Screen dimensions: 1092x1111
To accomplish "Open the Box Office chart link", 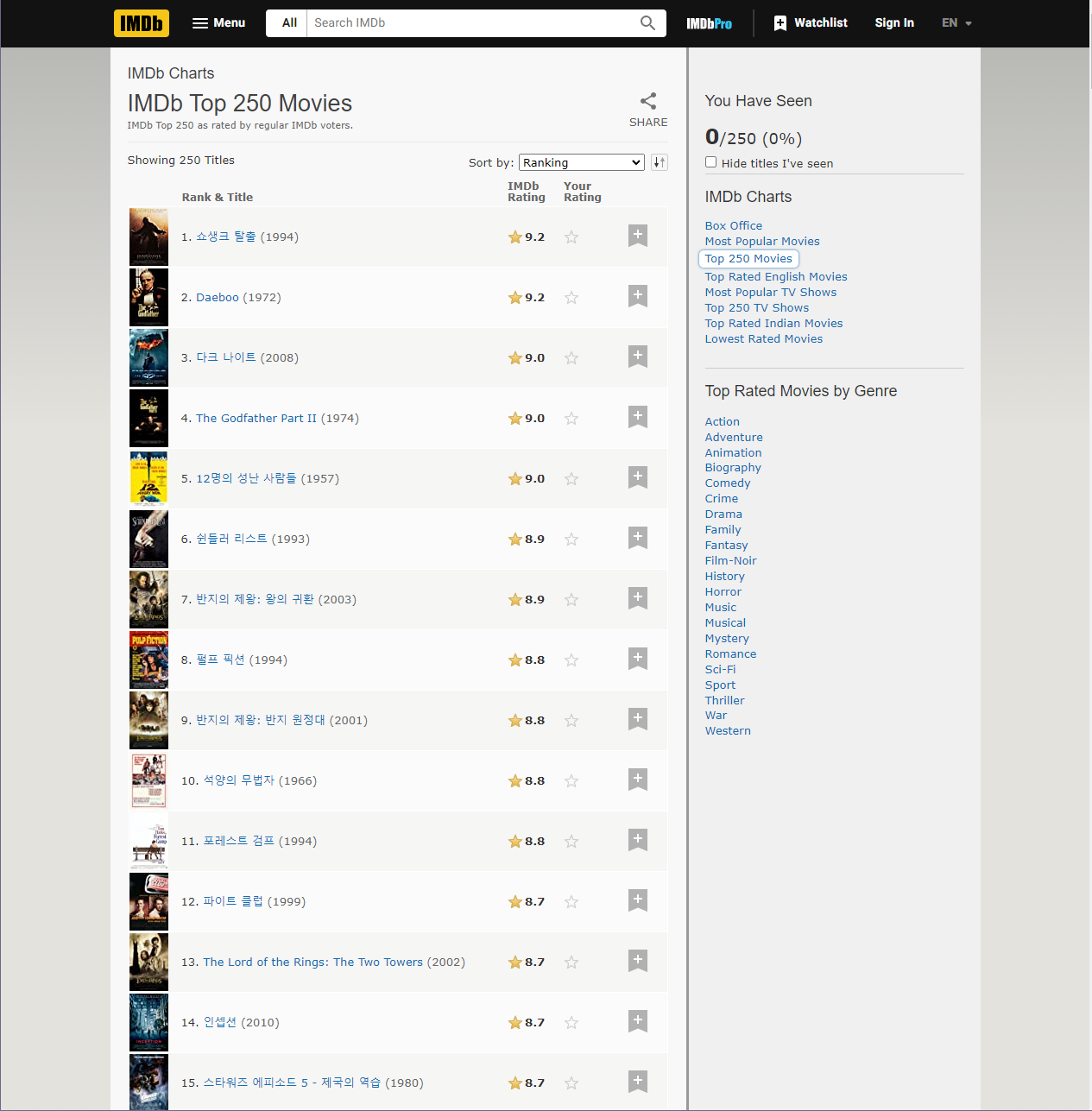I will [x=734, y=226].
